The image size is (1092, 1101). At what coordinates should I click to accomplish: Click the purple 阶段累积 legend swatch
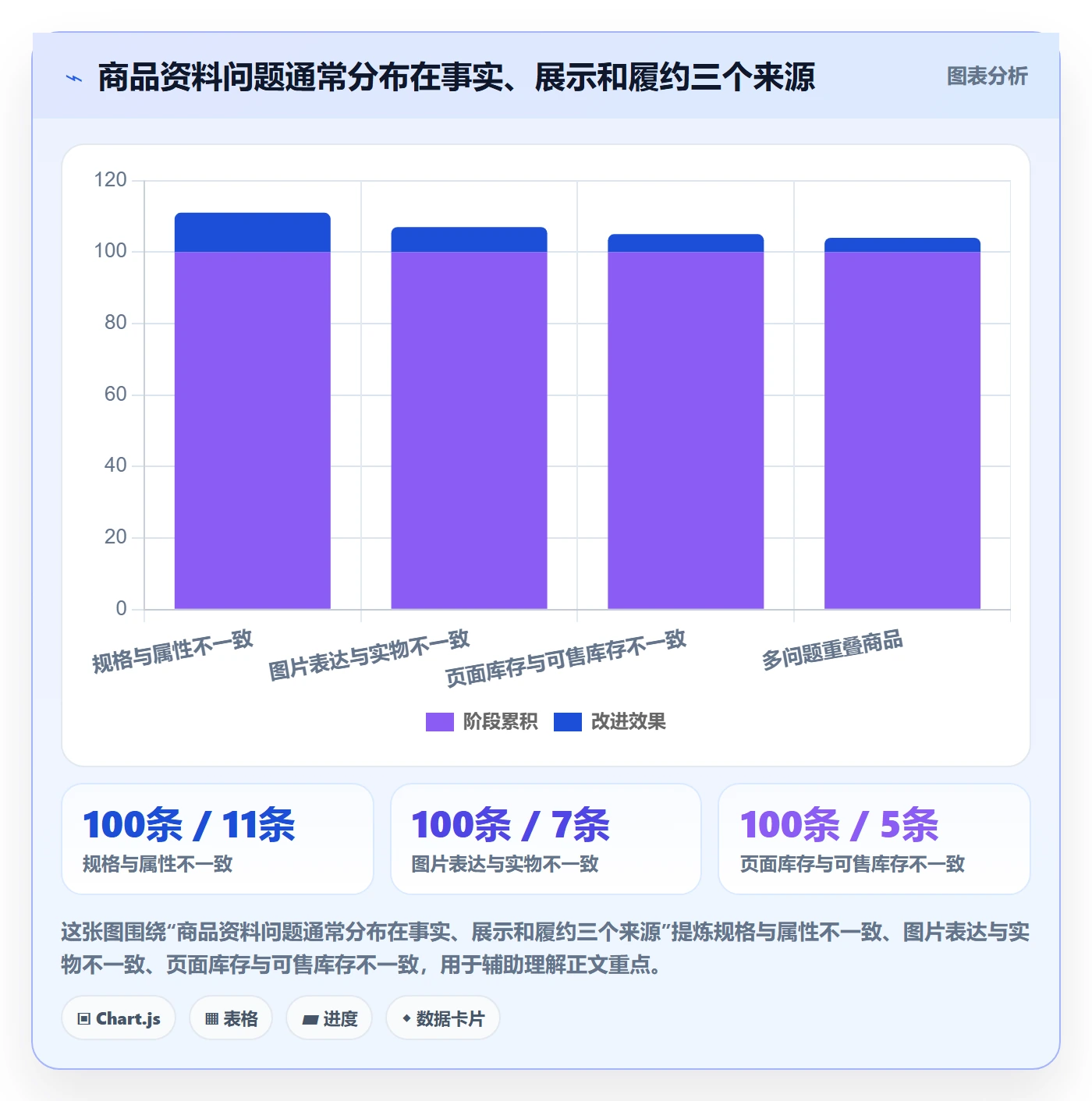pos(439,722)
